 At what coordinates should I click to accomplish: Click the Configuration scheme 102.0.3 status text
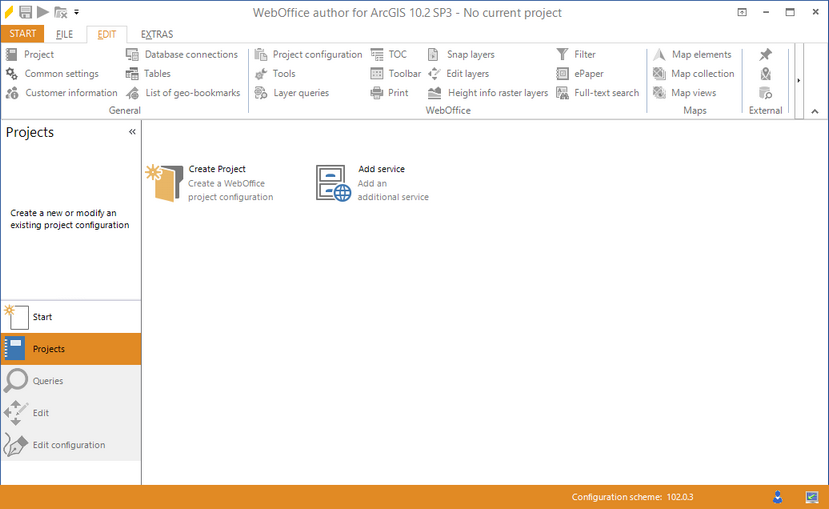coord(632,497)
